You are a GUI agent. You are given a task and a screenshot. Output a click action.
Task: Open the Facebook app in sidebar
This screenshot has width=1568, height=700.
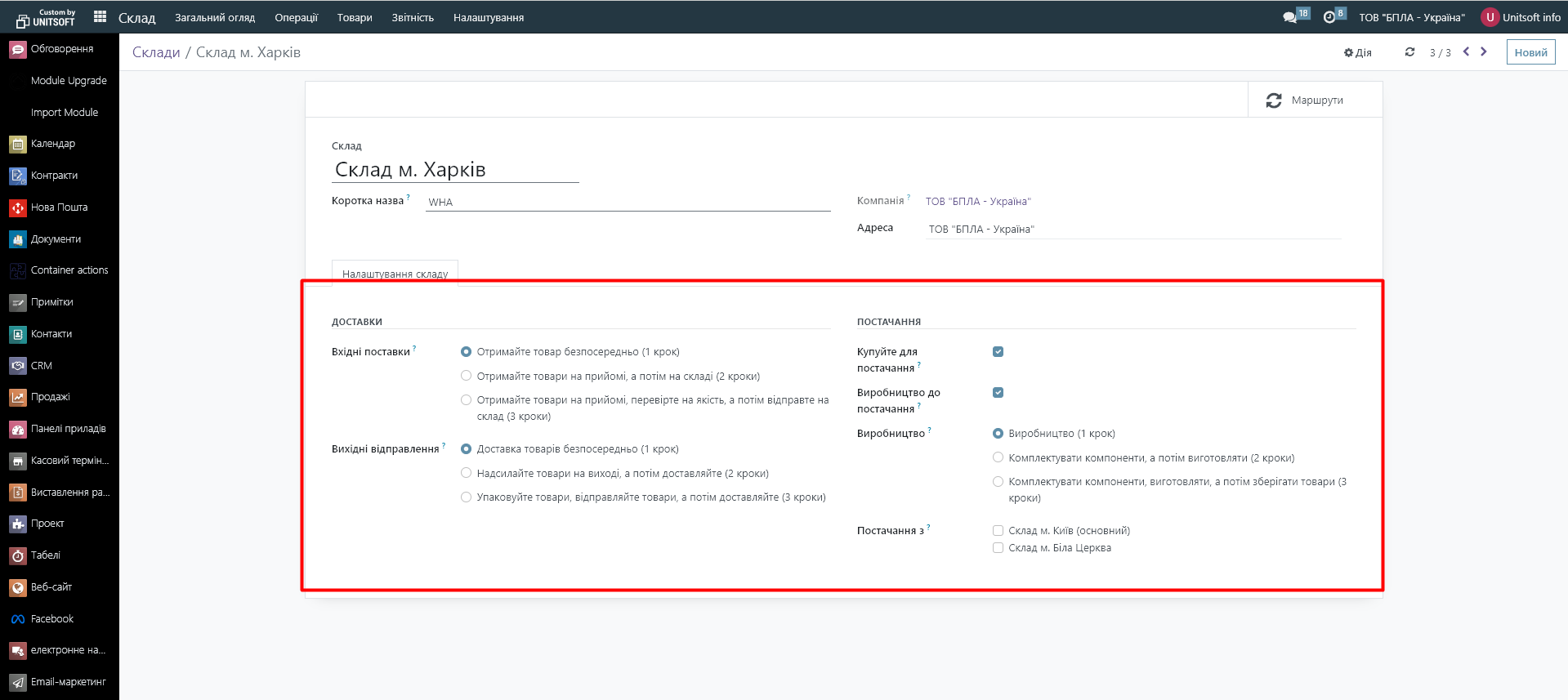[x=51, y=619]
